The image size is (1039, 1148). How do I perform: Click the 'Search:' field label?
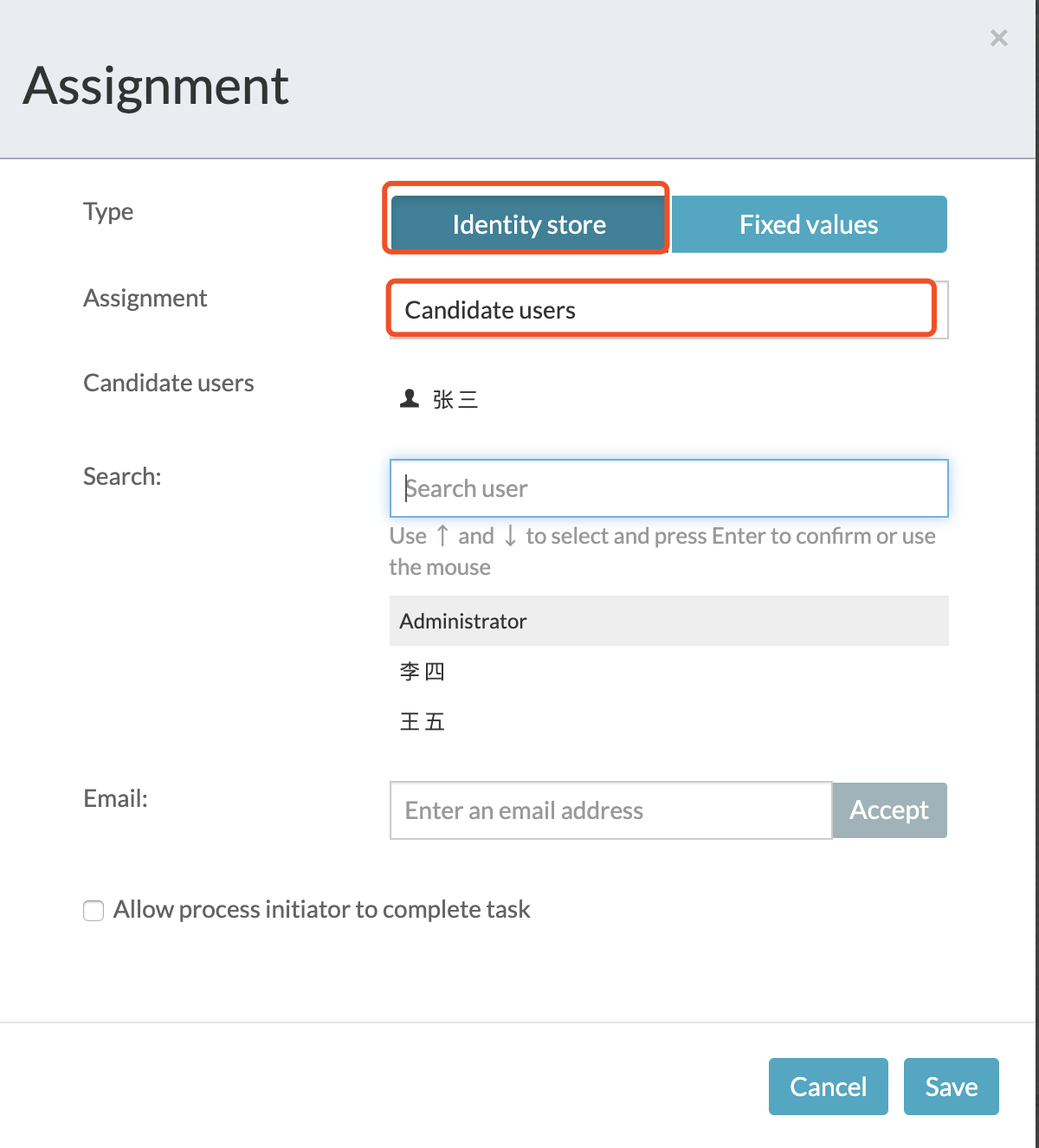pyautogui.click(x=122, y=476)
